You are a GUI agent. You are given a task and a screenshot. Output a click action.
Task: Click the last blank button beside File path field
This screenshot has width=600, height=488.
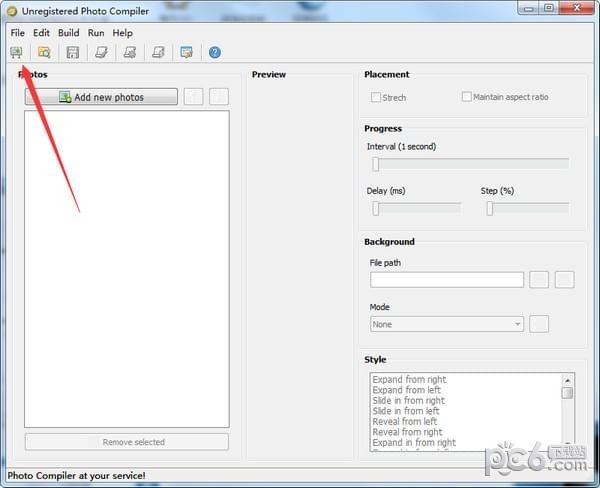[565, 280]
